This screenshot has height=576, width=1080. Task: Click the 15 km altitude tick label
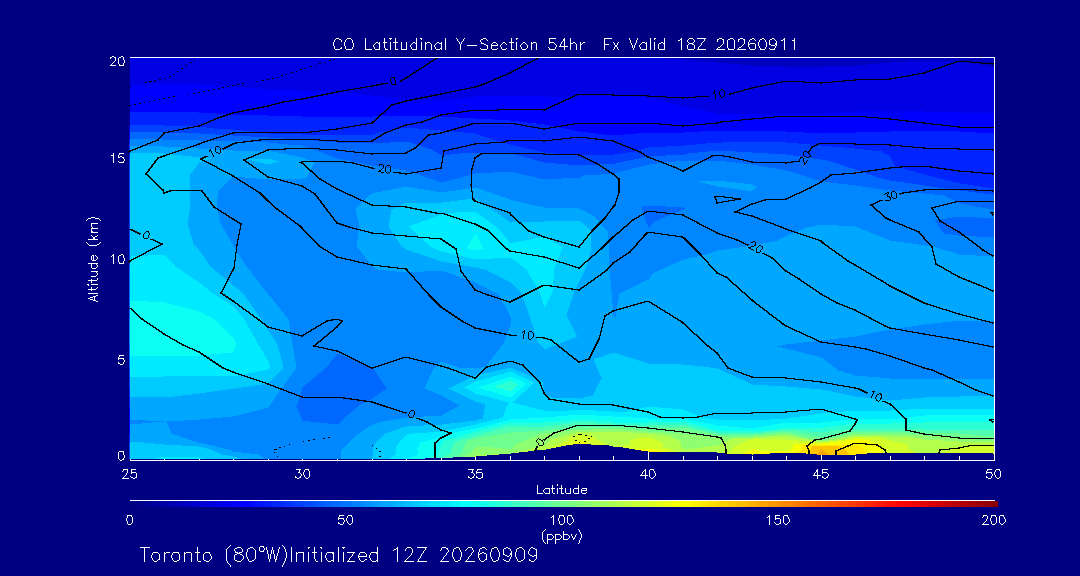coord(117,158)
